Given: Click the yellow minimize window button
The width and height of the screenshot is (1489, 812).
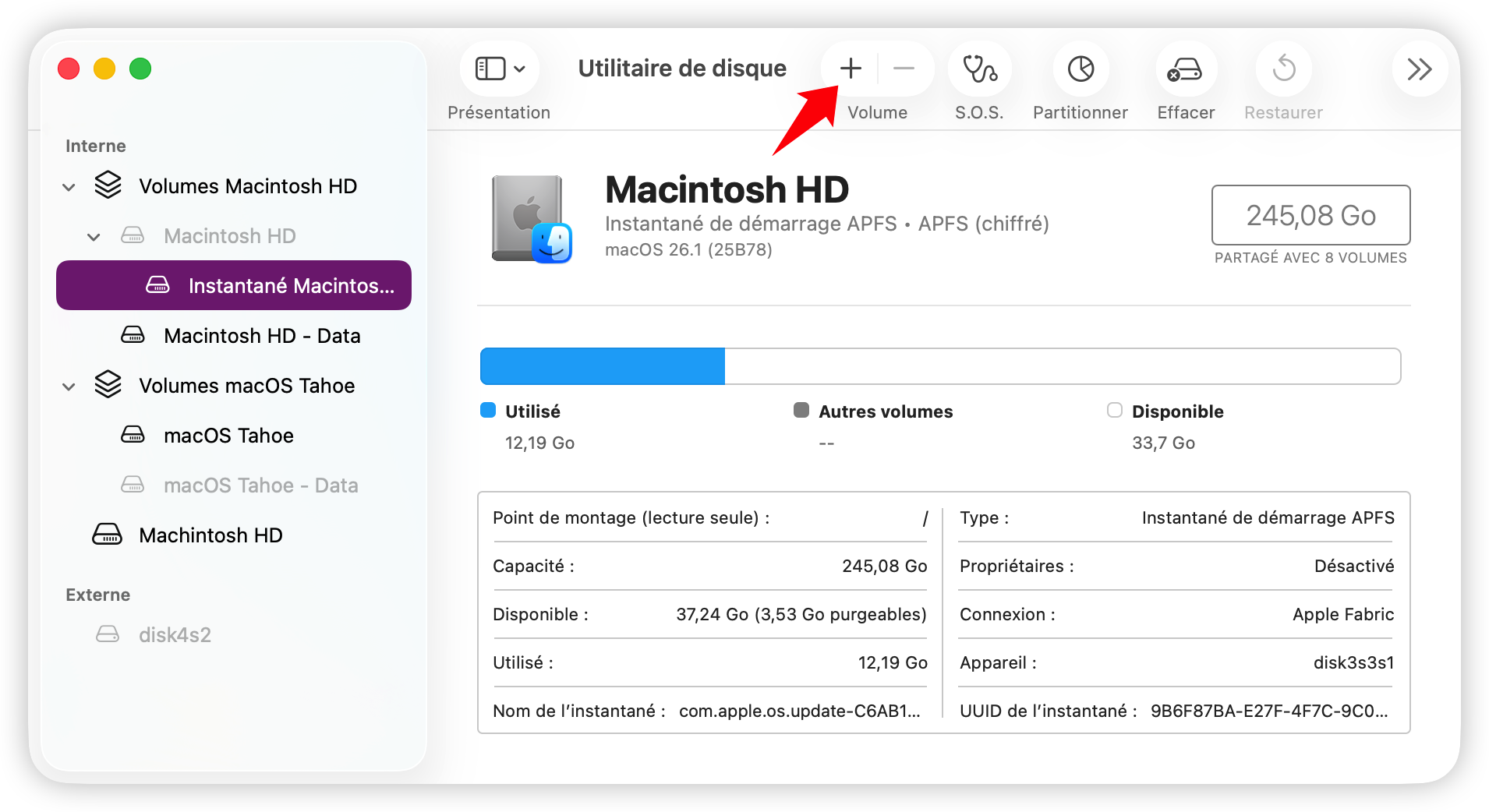Looking at the screenshot, I should pos(104,69).
